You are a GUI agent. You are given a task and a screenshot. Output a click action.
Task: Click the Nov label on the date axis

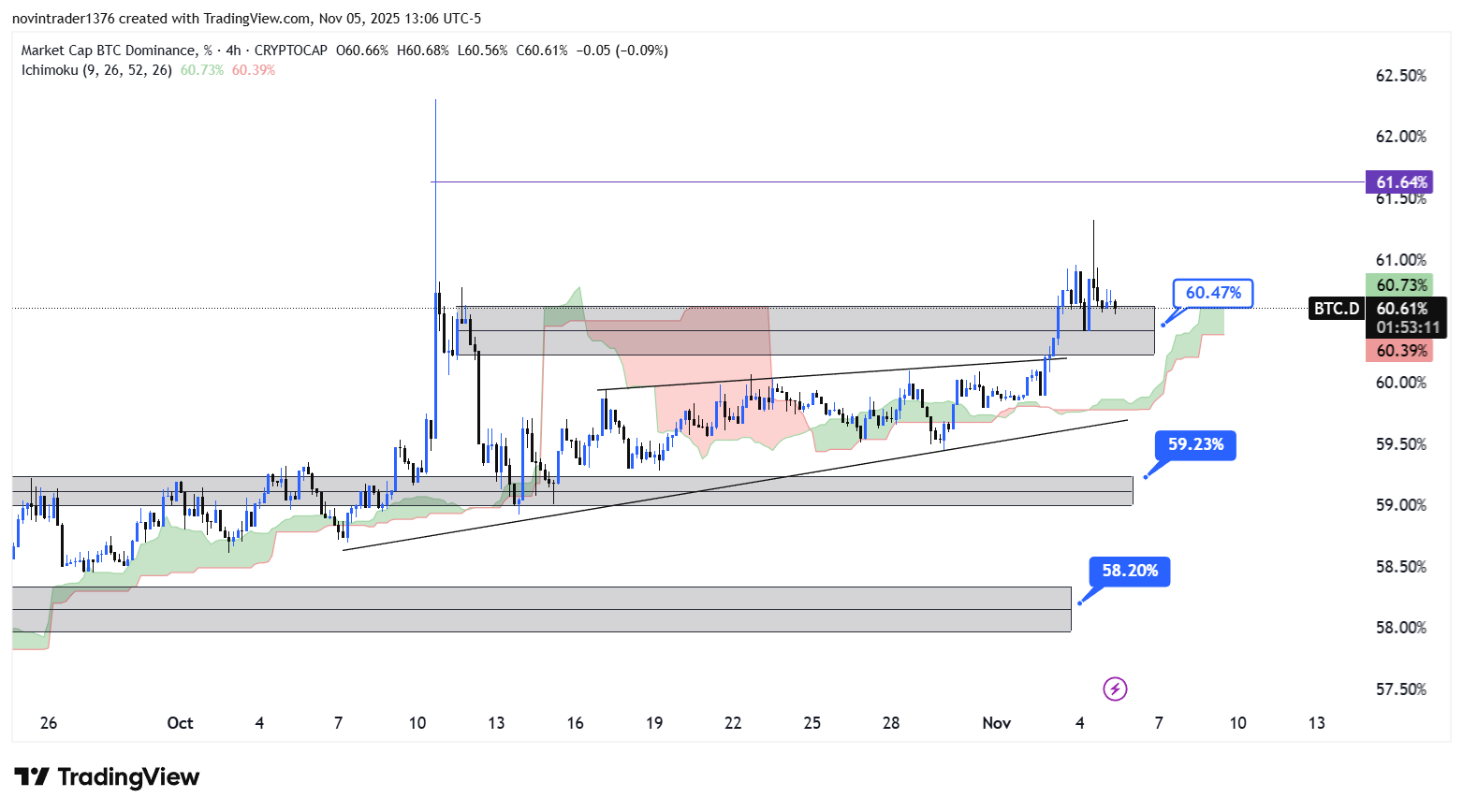pos(996,723)
